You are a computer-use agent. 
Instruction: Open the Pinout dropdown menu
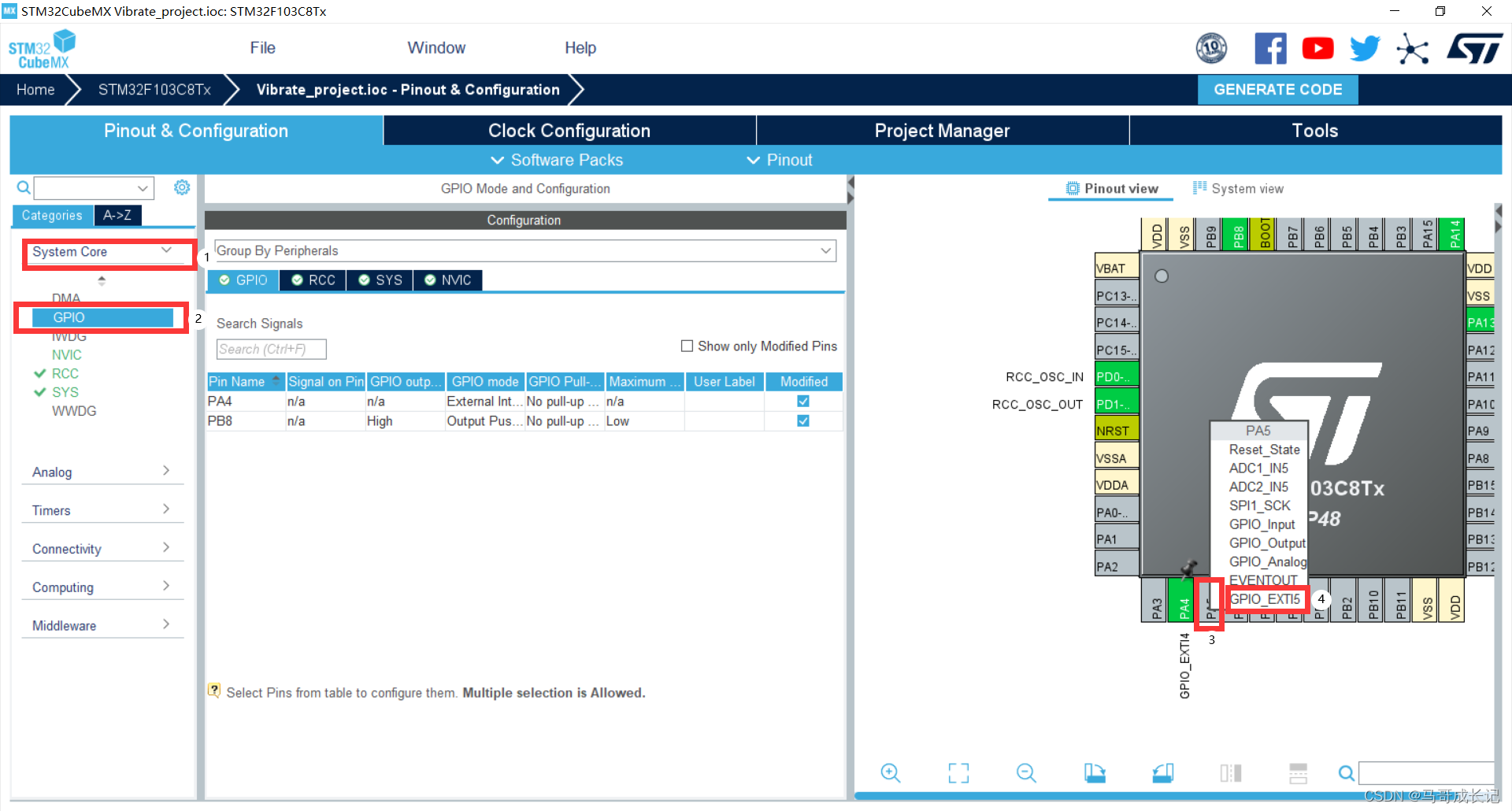(779, 160)
